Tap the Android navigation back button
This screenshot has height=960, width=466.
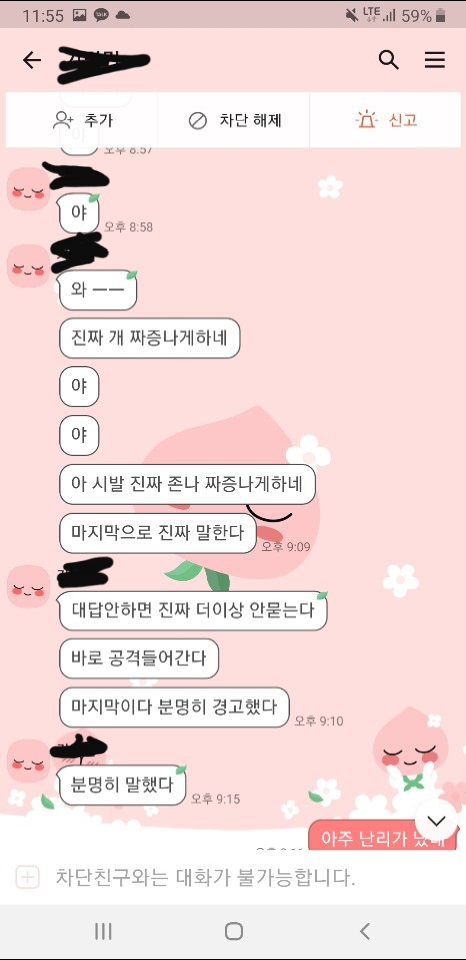tap(365, 931)
